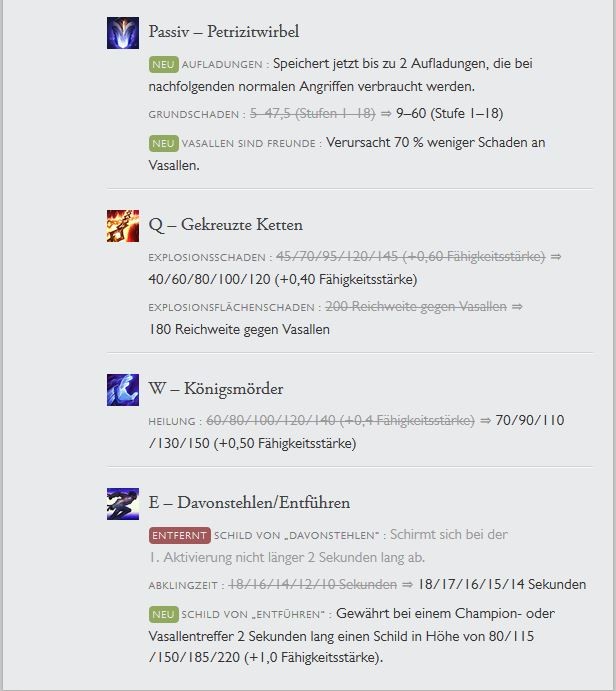Image resolution: width=616 pixels, height=691 pixels.
Task: Click the NEU badge beside Vasallen sind Freunde
Action: coord(163,143)
